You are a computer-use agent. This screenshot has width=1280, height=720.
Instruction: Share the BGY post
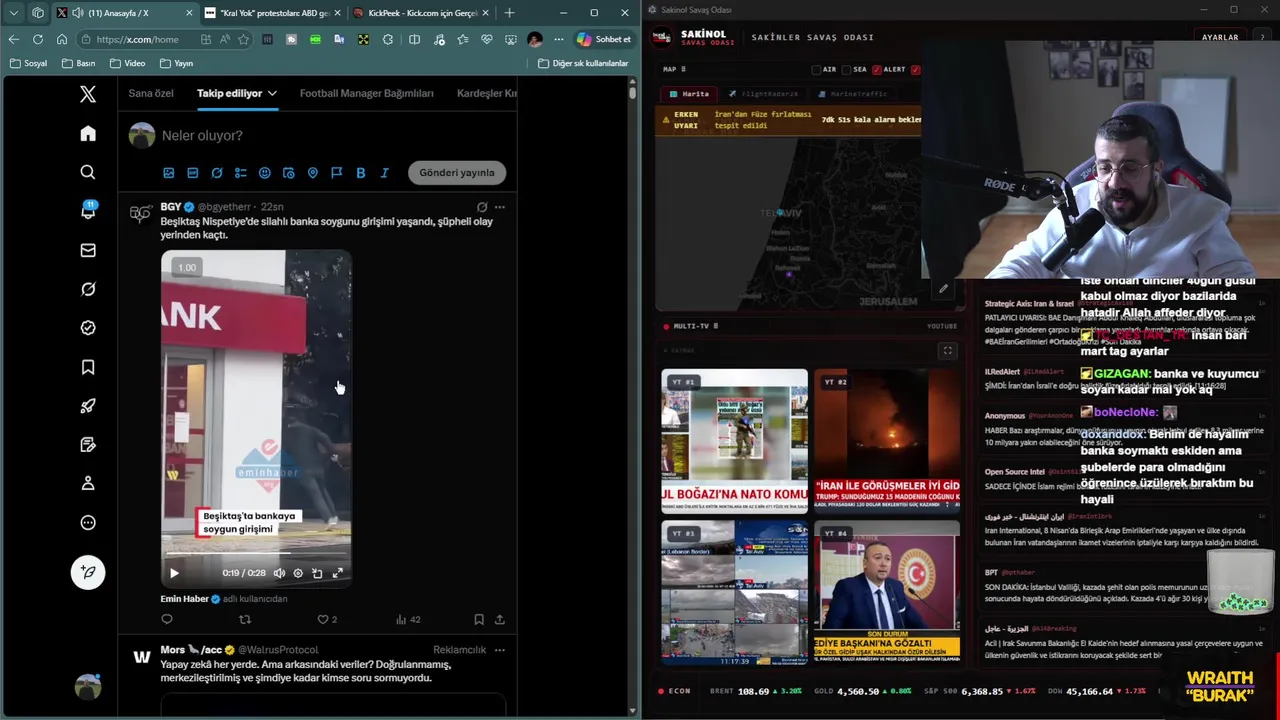(x=500, y=619)
